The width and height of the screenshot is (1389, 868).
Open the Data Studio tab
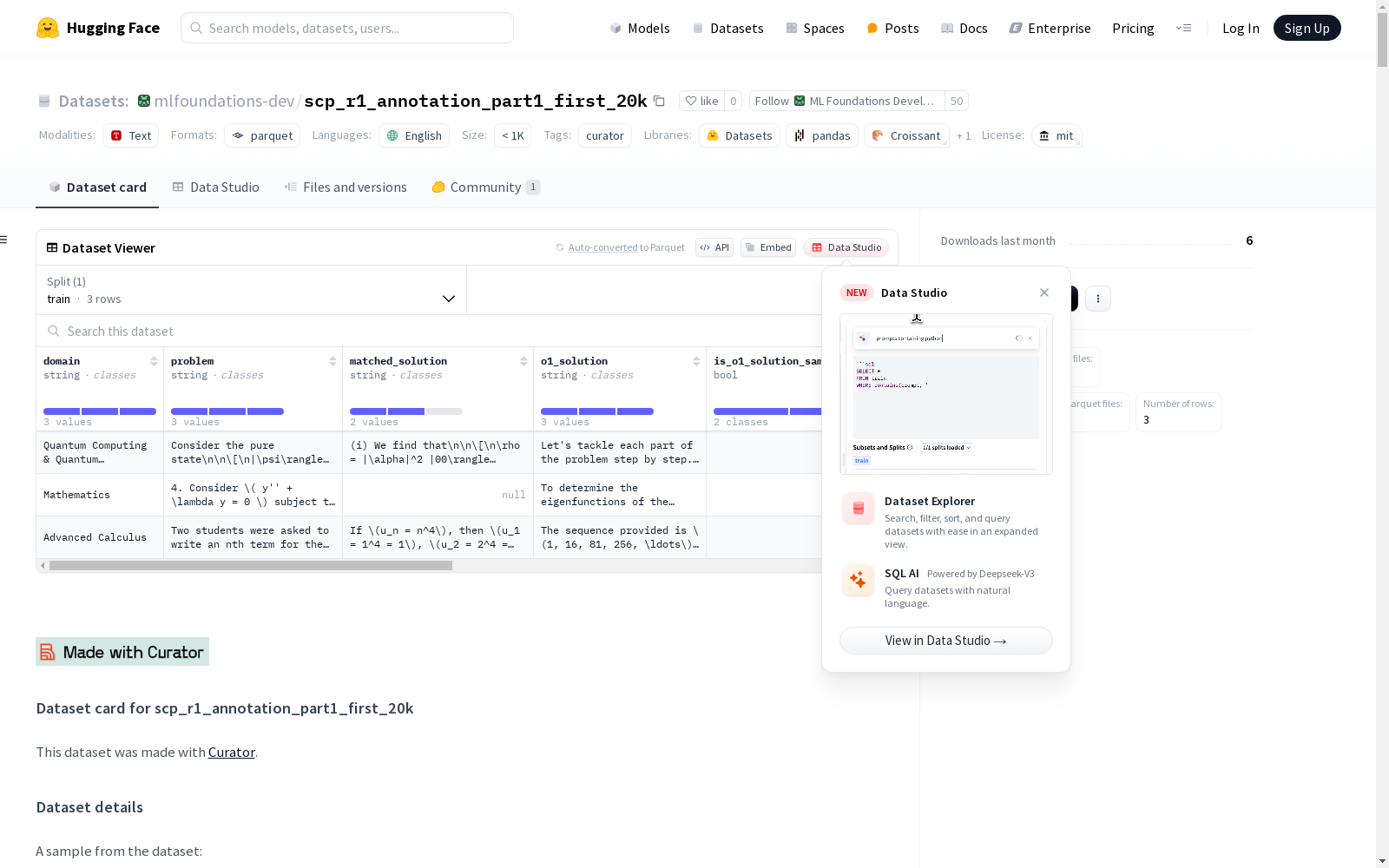[x=215, y=187]
